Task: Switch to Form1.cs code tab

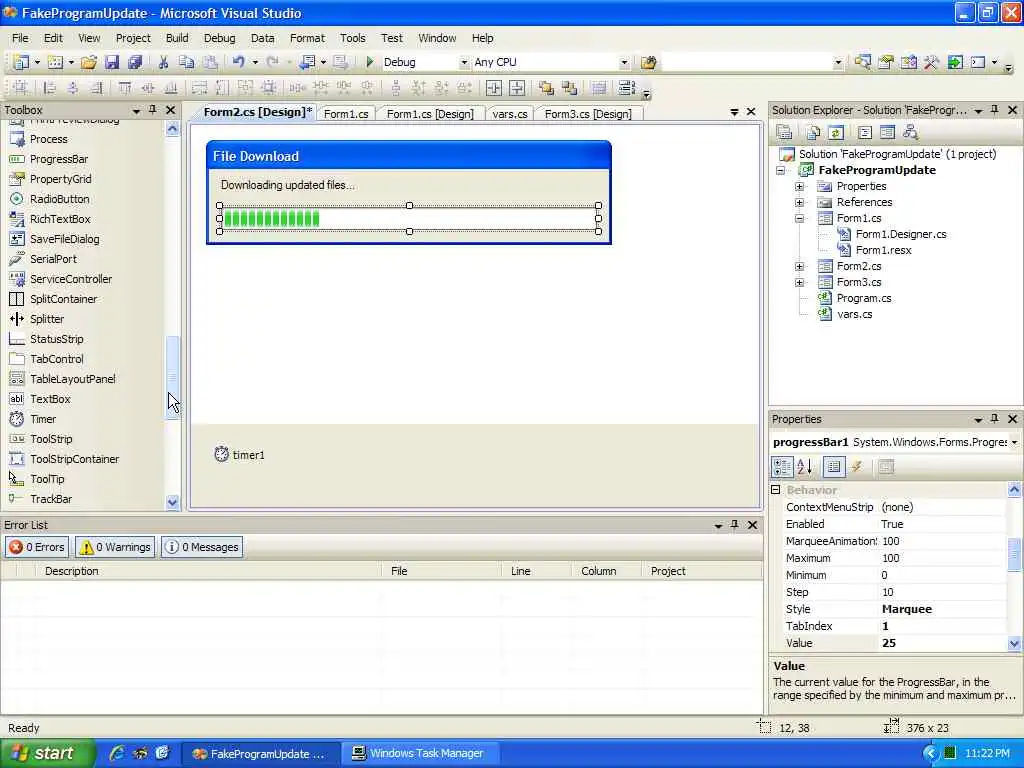Action: tap(346, 114)
